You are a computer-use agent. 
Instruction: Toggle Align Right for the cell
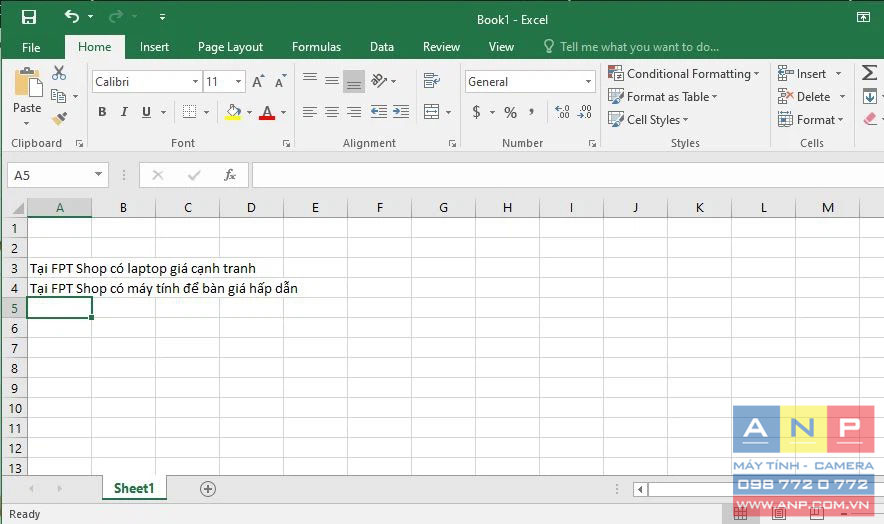click(354, 112)
